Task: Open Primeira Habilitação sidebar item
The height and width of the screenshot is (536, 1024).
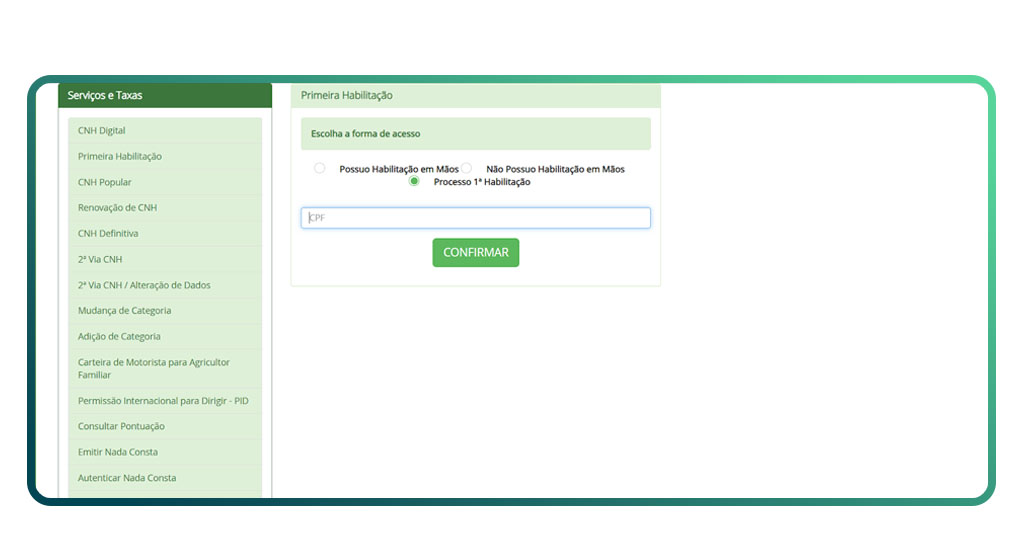Action: pos(120,157)
